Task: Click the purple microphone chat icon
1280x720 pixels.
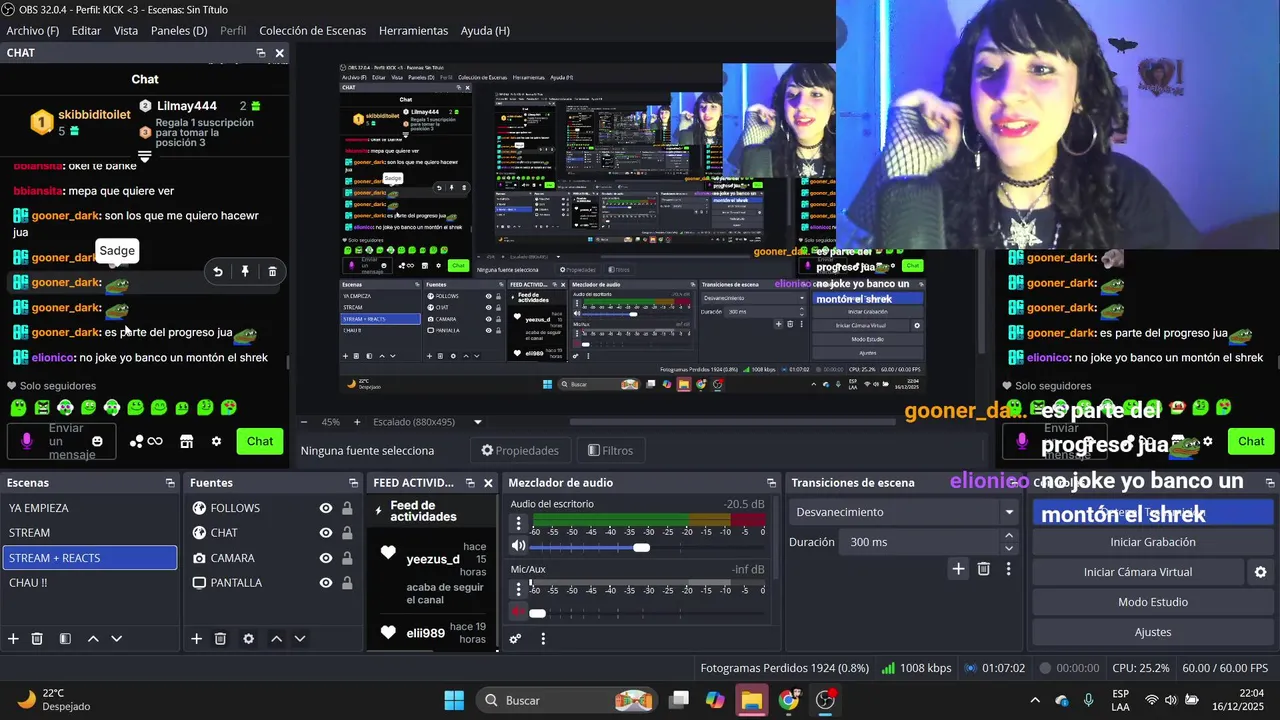Action: (x=27, y=441)
